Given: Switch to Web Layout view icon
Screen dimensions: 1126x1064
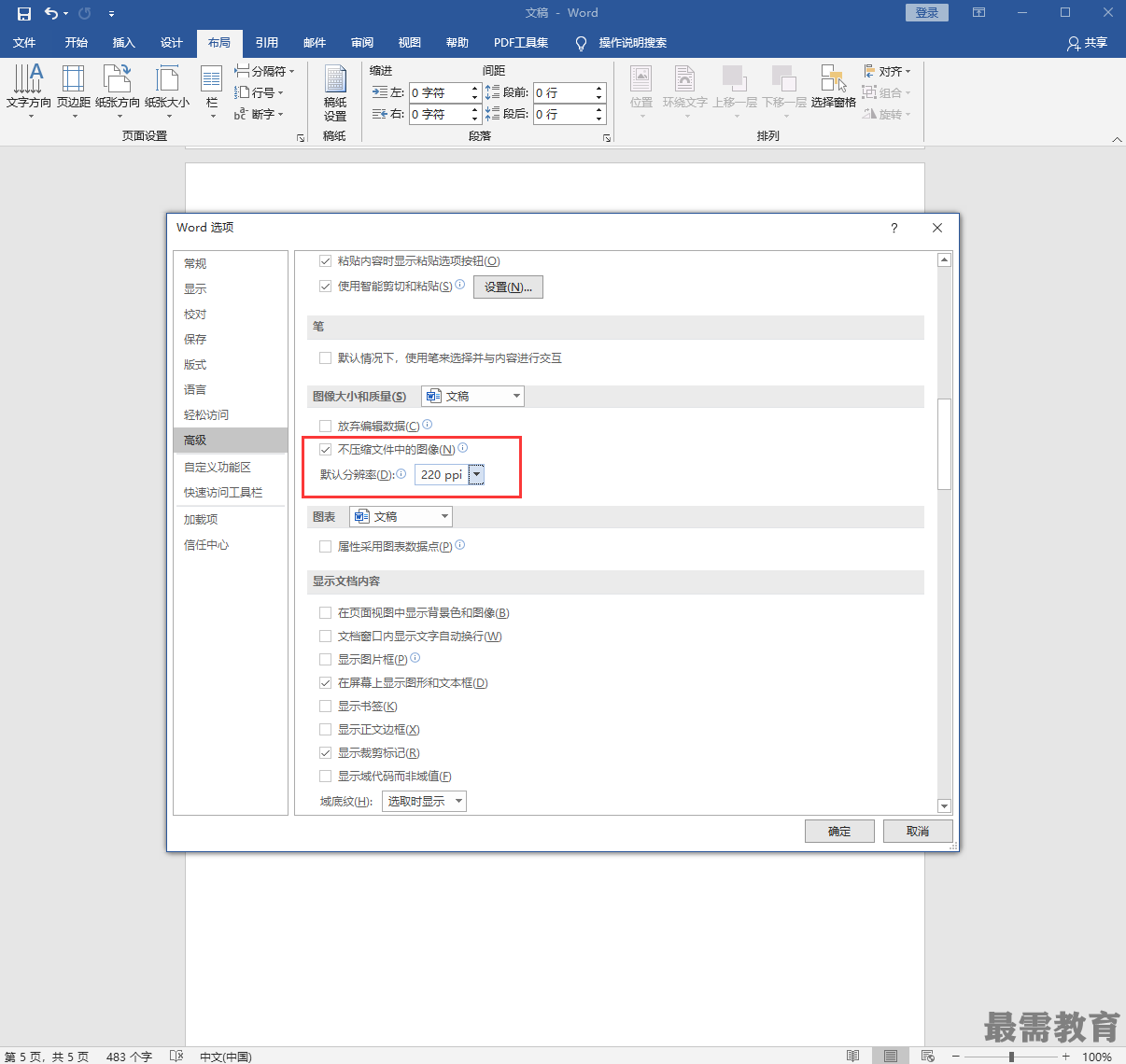Looking at the screenshot, I should click(x=927, y=1056).
